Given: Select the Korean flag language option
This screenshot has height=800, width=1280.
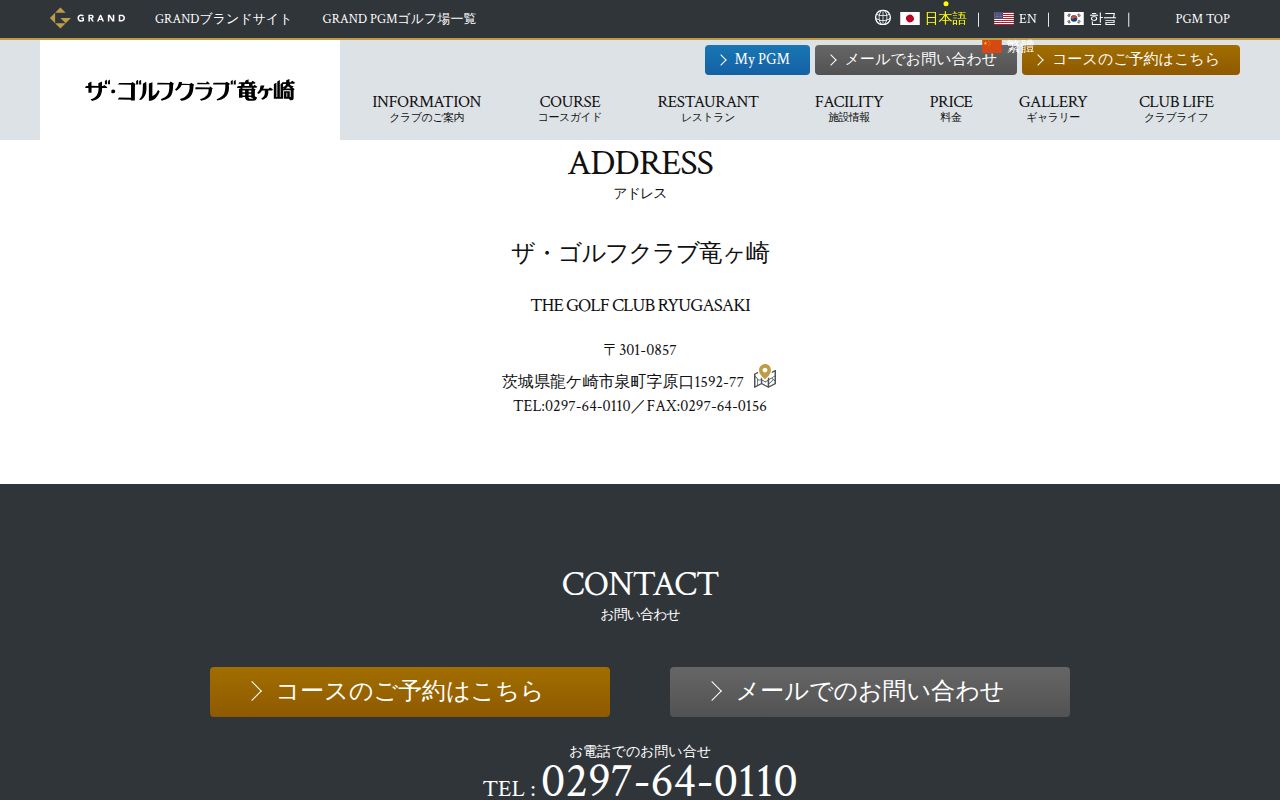Looking at the screenshot, I should point(1074,18).
